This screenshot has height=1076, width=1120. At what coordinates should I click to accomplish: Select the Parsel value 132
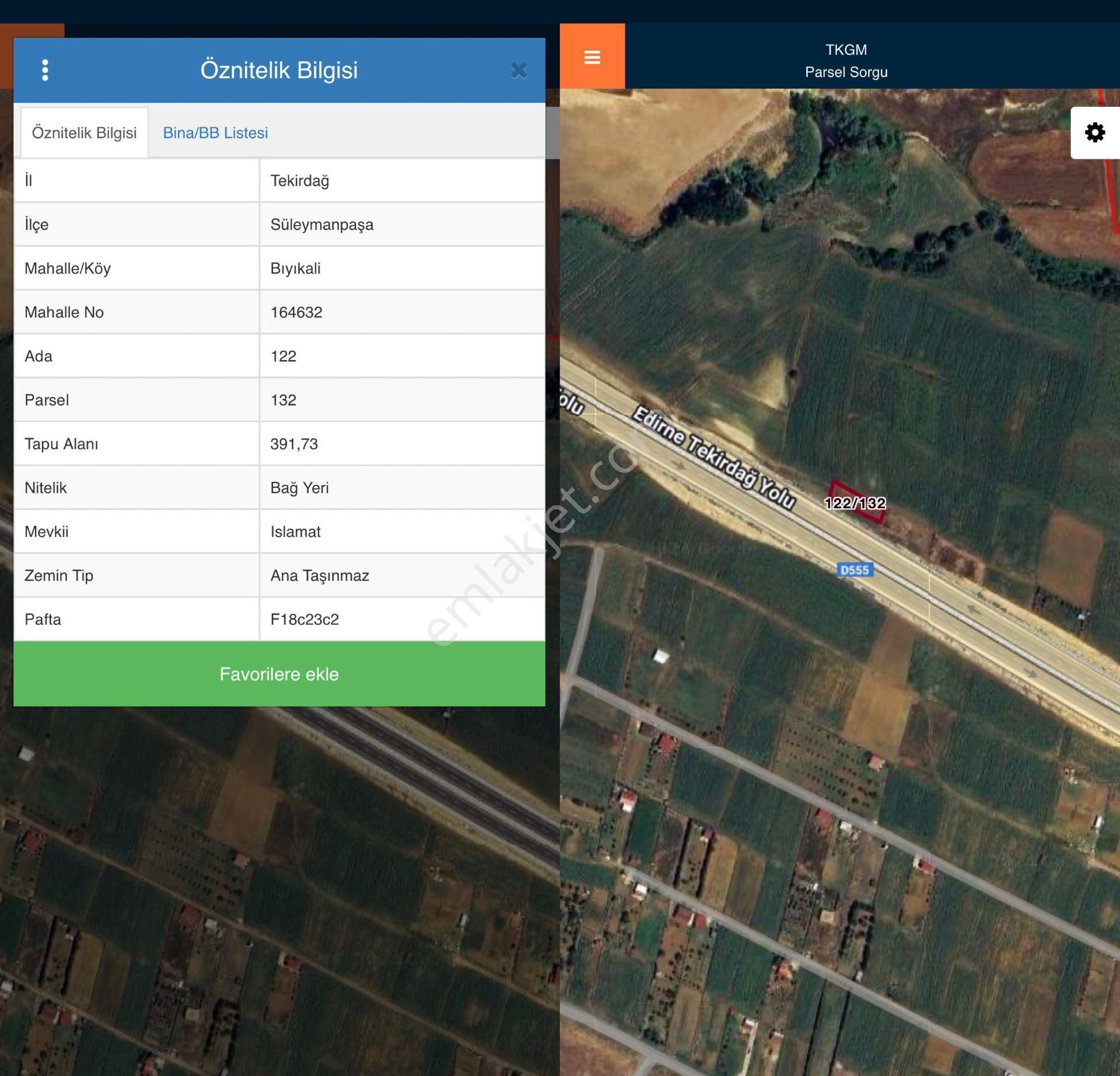coord(283,400)
